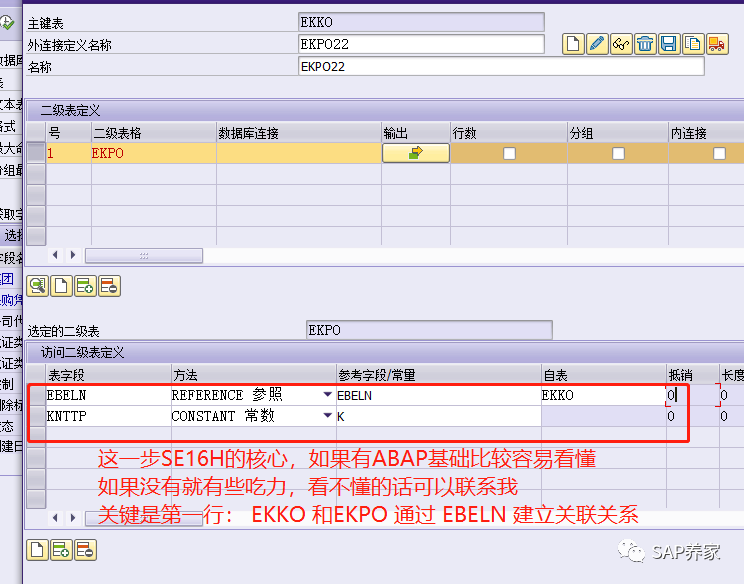Open the REFERENCE 参照 method dropdown

(327, 395)
